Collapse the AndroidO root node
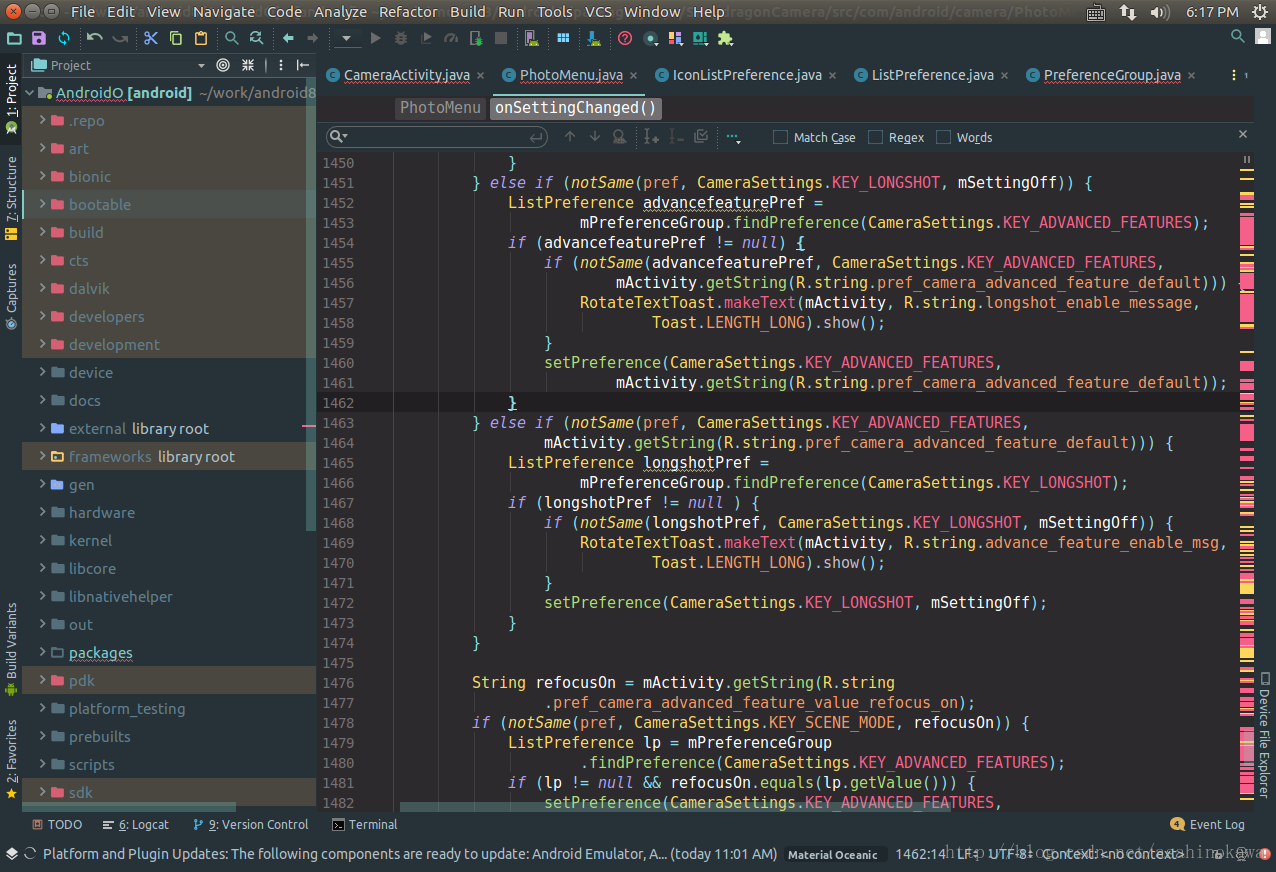The height and width of the screenshot is (872, 1276). (x=29, y=92)
